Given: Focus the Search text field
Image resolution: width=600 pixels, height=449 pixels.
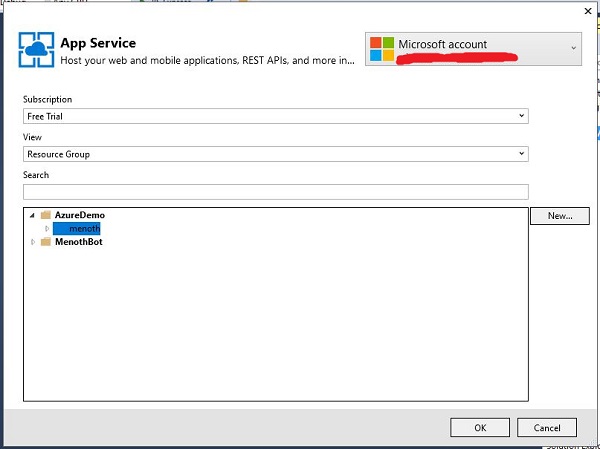Looking at the screenshot, I should pyautogui.click(x=275, y=191).
